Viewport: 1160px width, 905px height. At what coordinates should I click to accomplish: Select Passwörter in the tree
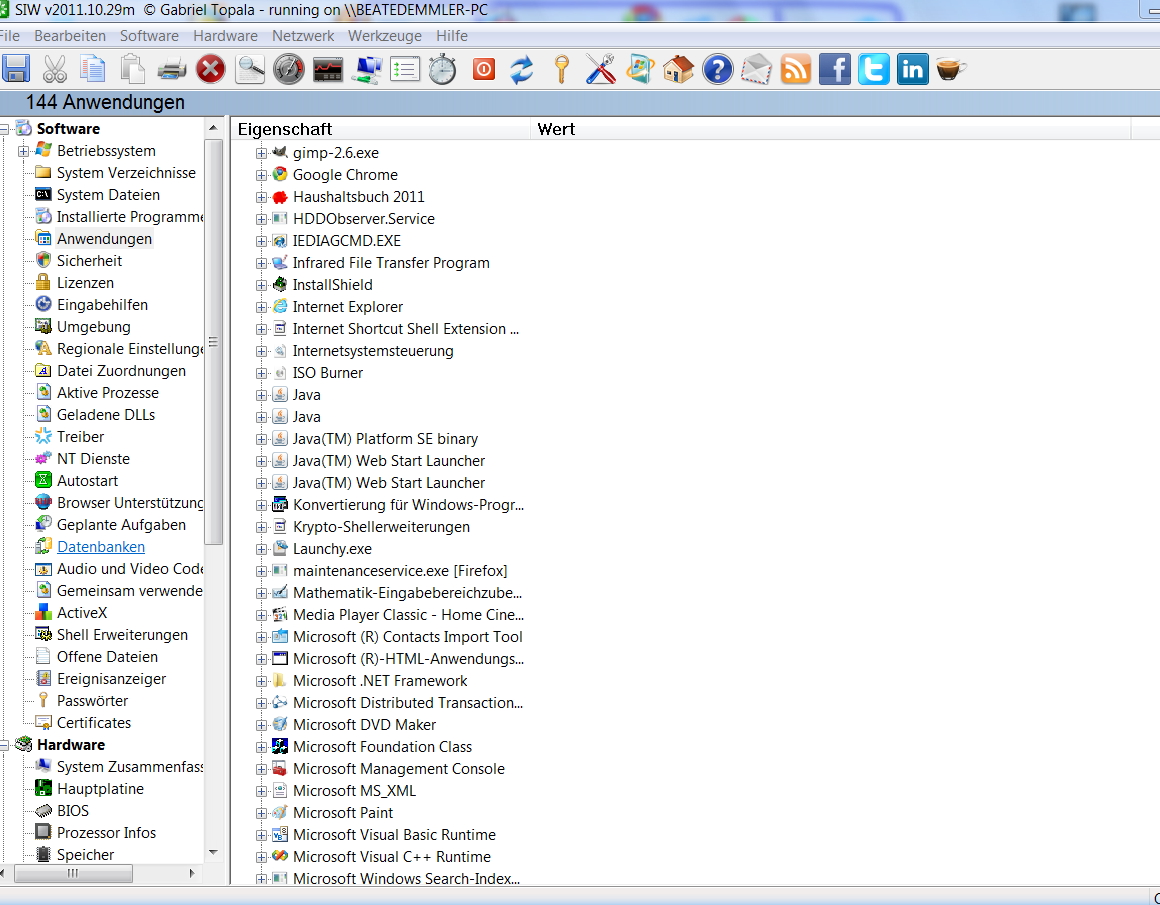point(92,701)
